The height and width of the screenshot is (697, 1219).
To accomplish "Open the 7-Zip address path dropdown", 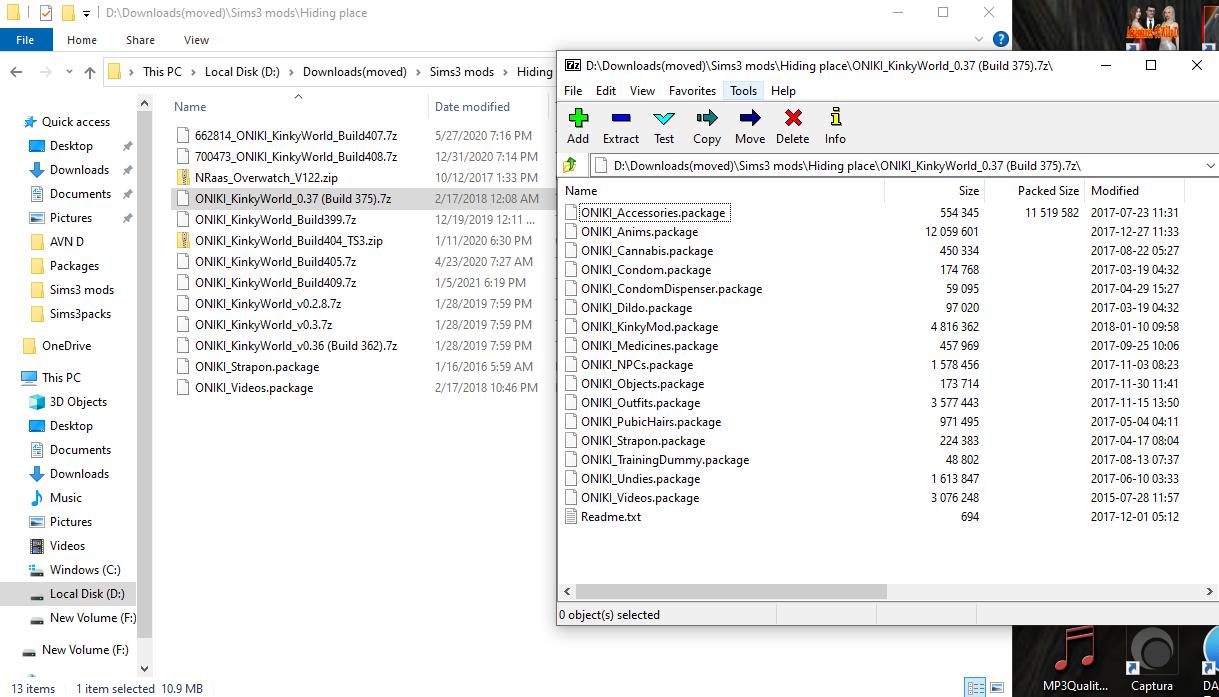I will coord(1210,165).
